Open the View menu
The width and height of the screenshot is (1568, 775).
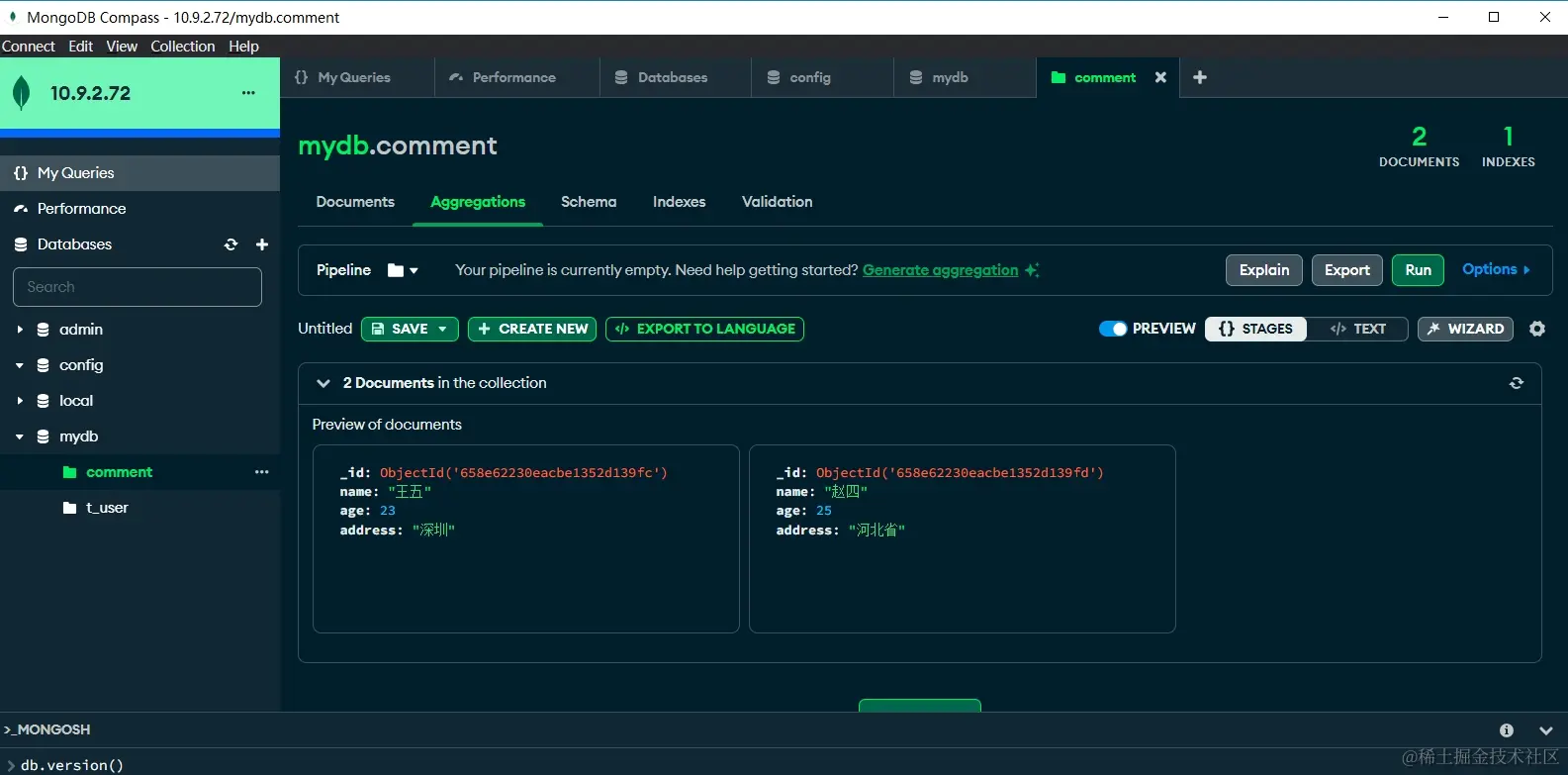coord(122,47)
